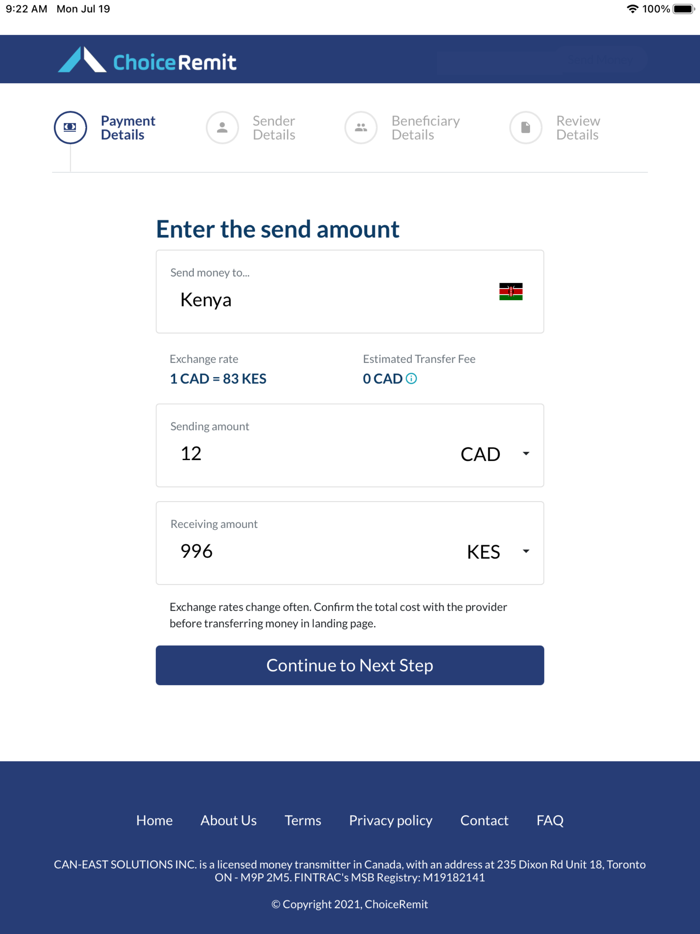The image size is (700, 934).
Task: Go to the Review Details step
Action: point(578,128)
